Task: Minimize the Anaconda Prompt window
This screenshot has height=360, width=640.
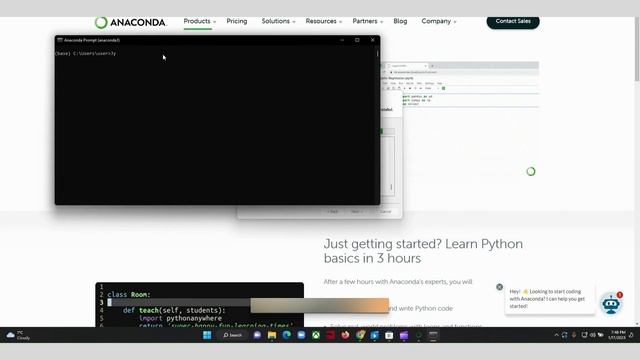Action: 342,40
